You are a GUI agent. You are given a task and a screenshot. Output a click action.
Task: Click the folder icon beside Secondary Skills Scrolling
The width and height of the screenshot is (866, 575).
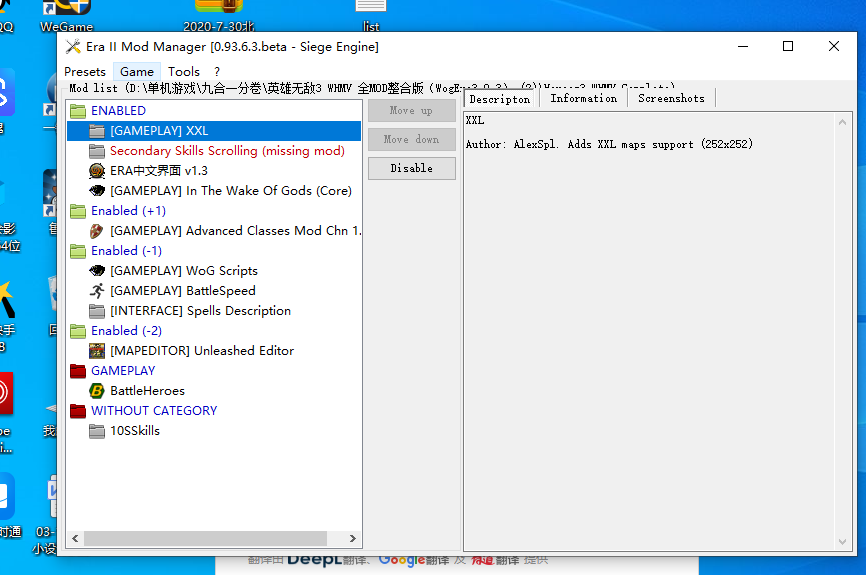pyautogui.click(x=97, y=151)
